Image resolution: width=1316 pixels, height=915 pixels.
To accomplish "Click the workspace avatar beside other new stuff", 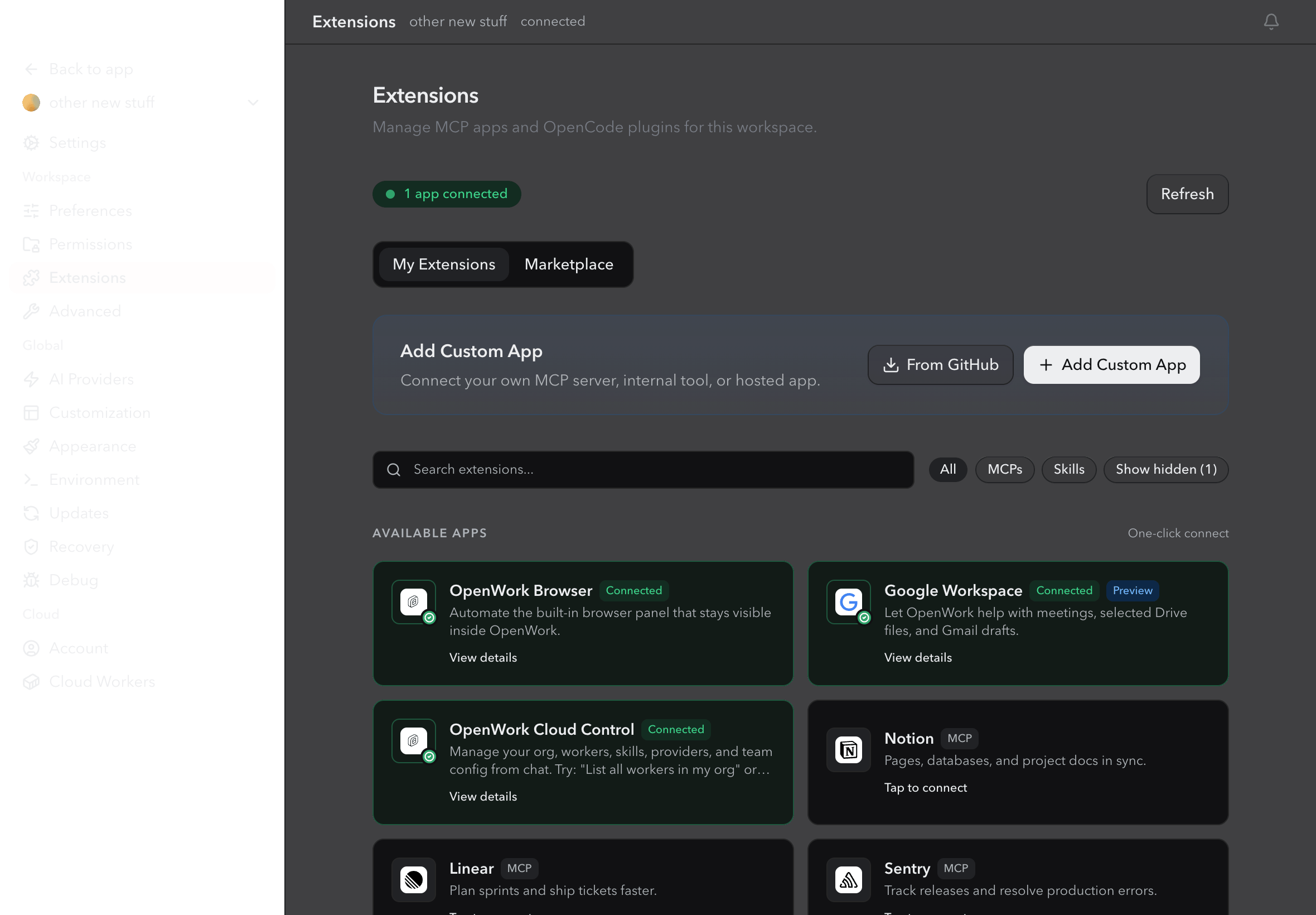I will click(x=31, y=103).
